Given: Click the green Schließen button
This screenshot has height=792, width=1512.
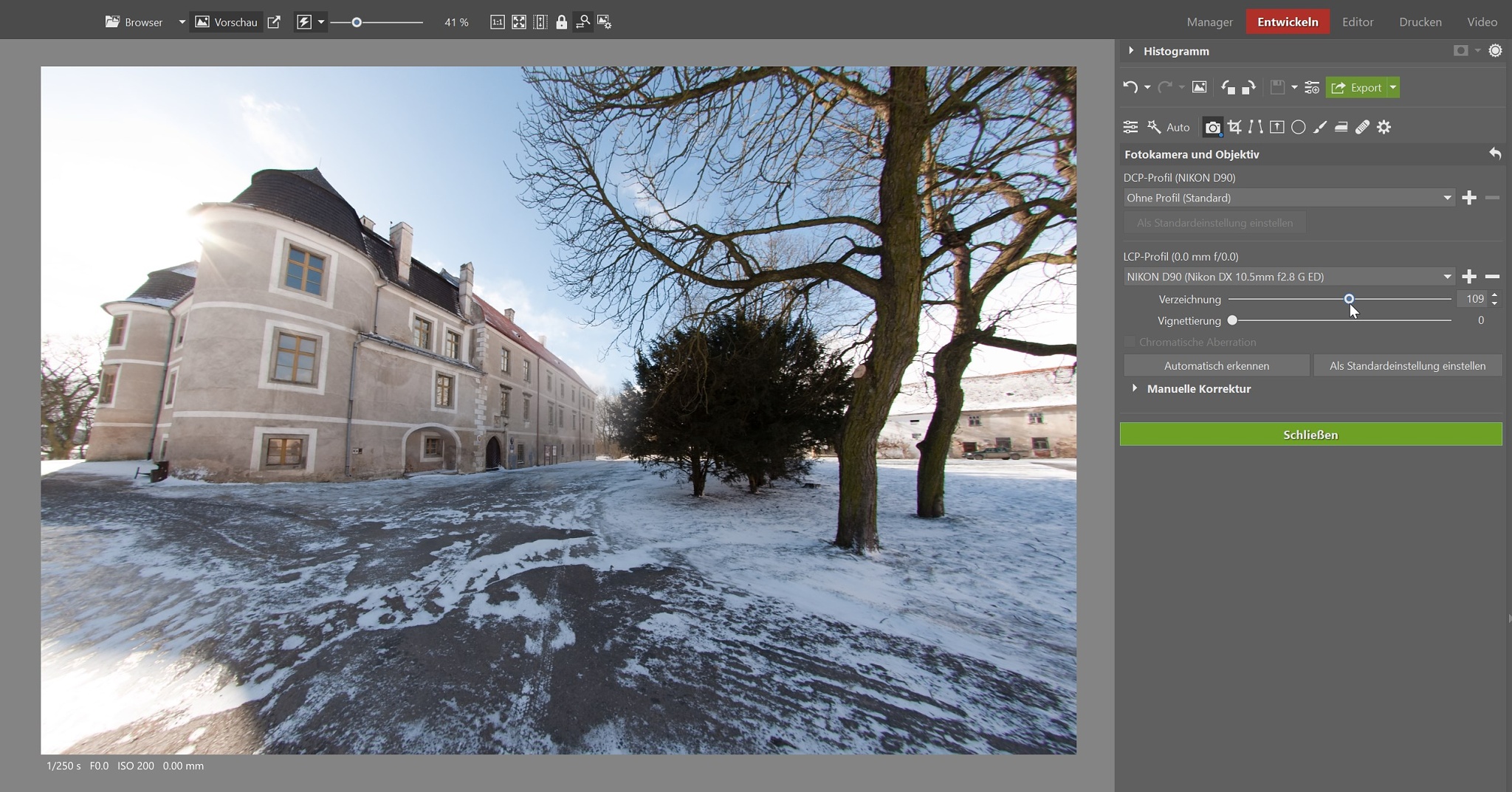Looking at the screenshot, I should tap(1310, 435).
